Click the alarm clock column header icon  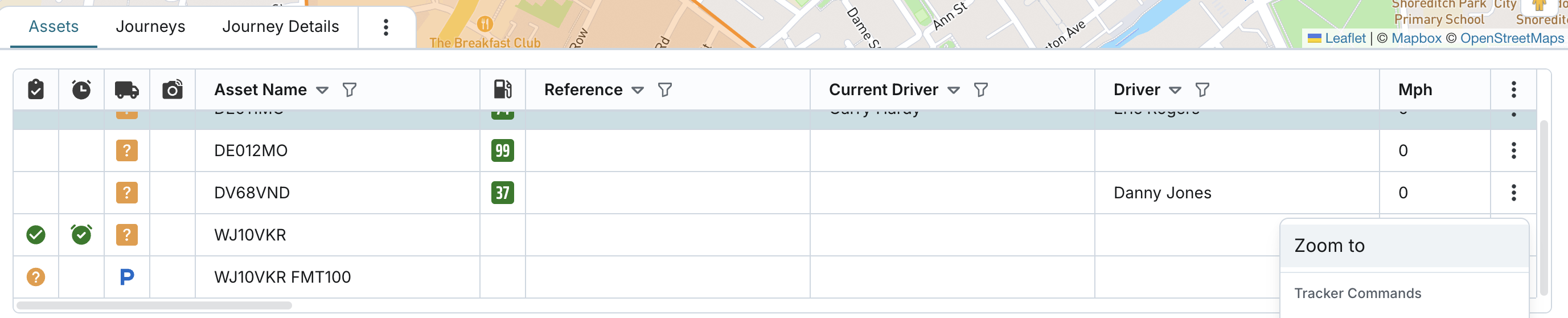point(81,89)
